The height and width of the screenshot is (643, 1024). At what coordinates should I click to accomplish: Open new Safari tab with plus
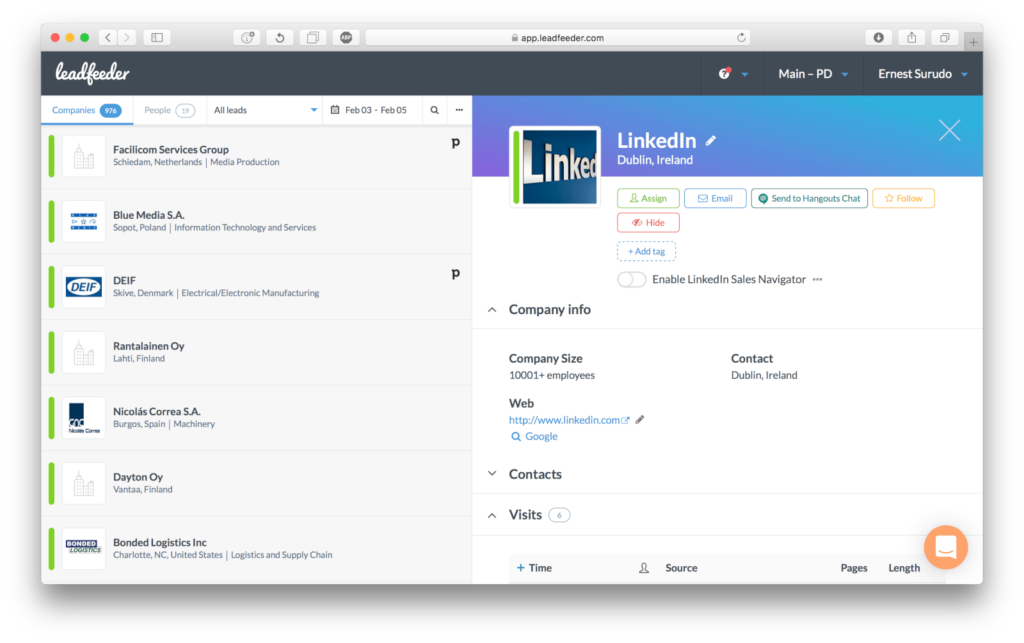point(973,42)
